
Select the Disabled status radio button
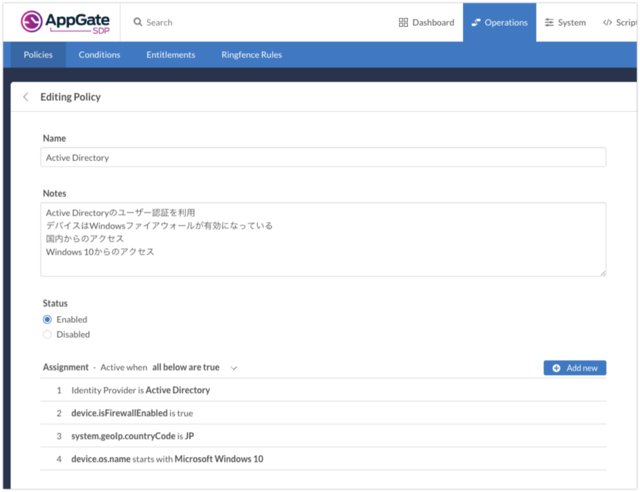(47, 334)
